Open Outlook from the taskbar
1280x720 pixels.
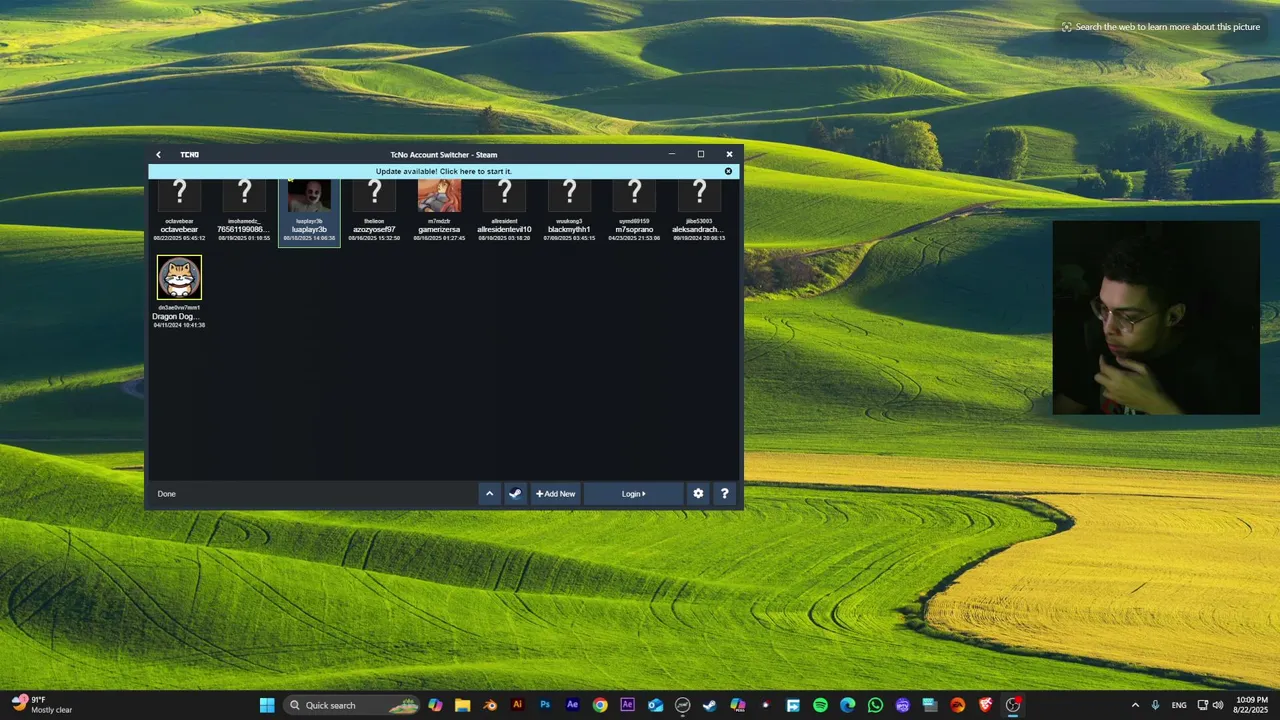click(655, 705)
